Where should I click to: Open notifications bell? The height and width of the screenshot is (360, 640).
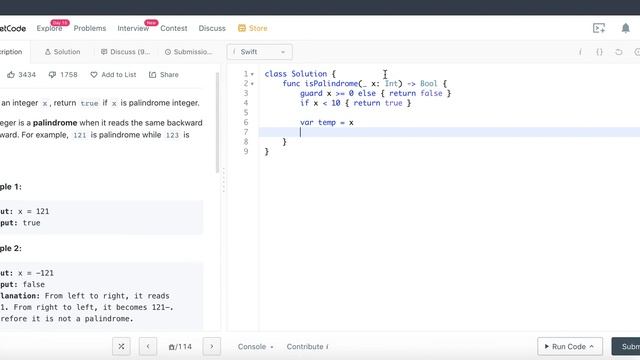pos(625,28)
